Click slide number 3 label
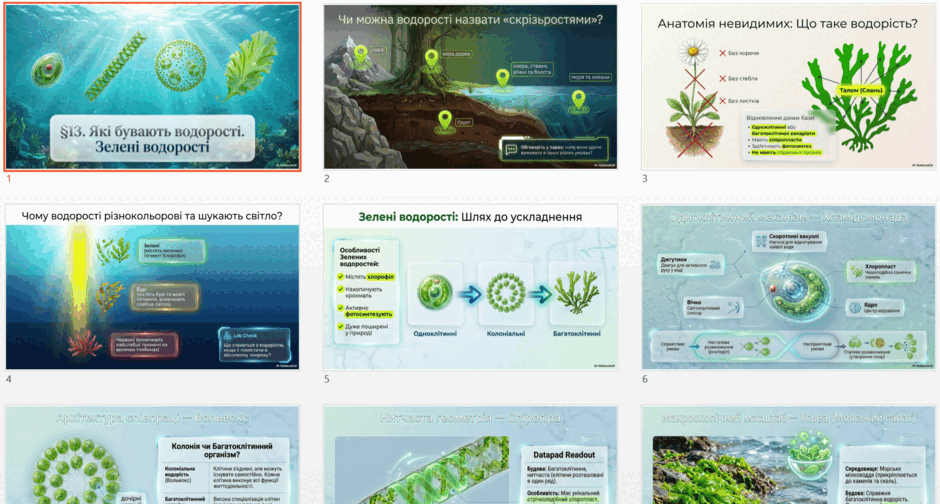 [644, 179]
